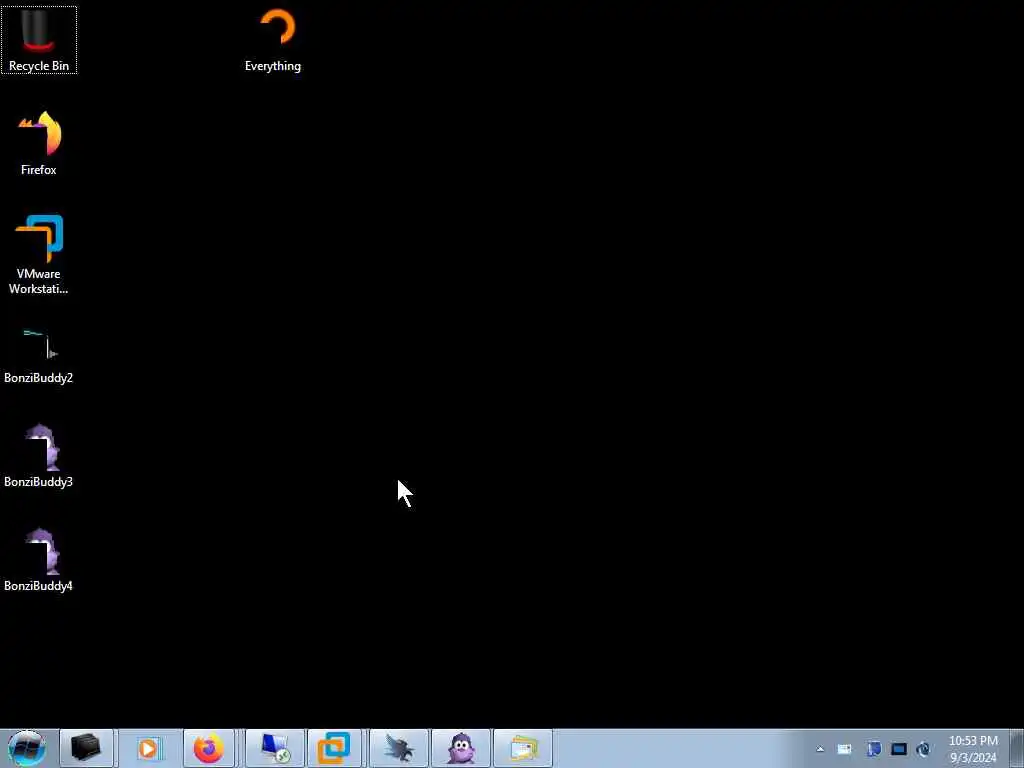The height and width of the screenshot is (768, 1024).
Task: Select the Everything desktop shortcut
Action: tap(273, 40)
